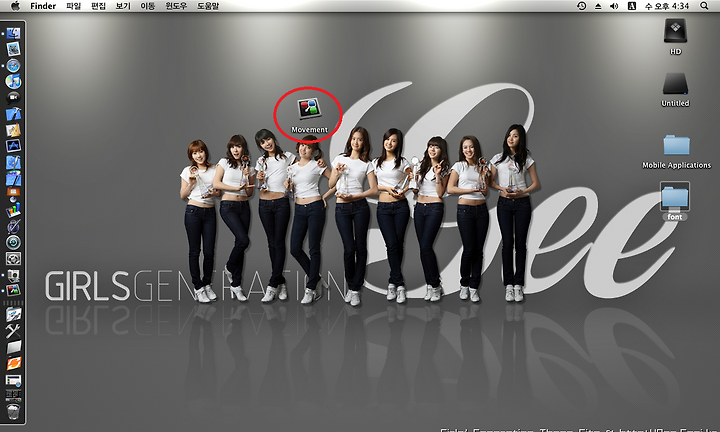Image resolution: width=720 pixels, height=432 pixels.
Task: Open the browser window thumbnail dock icon
Action: tap(13, 380)
